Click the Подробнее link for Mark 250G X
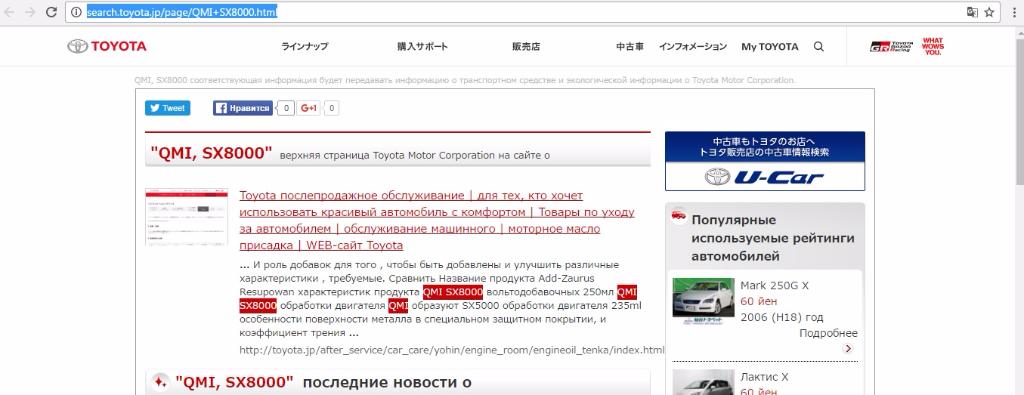The image size is (1024, 395). (x=828, y=334)
